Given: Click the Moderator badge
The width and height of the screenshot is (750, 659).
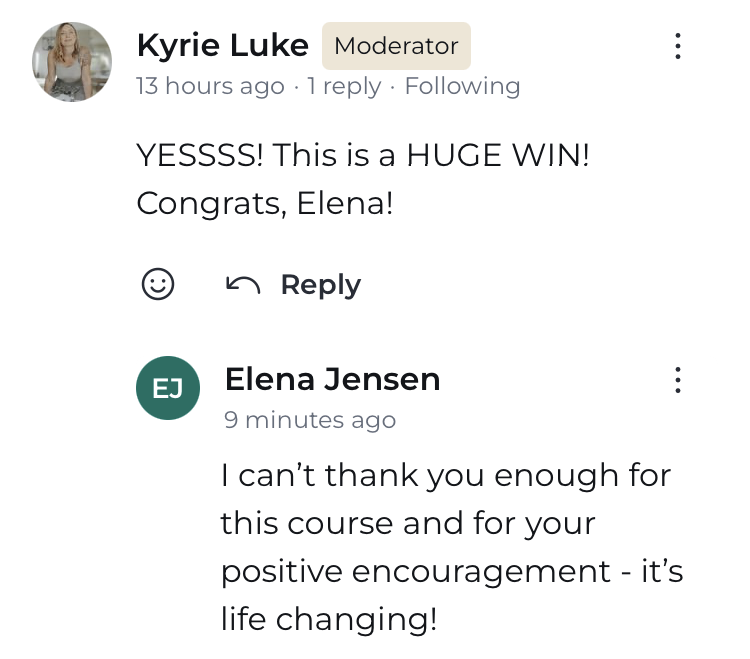Looking at the screenshot, I should click(396, 46).
